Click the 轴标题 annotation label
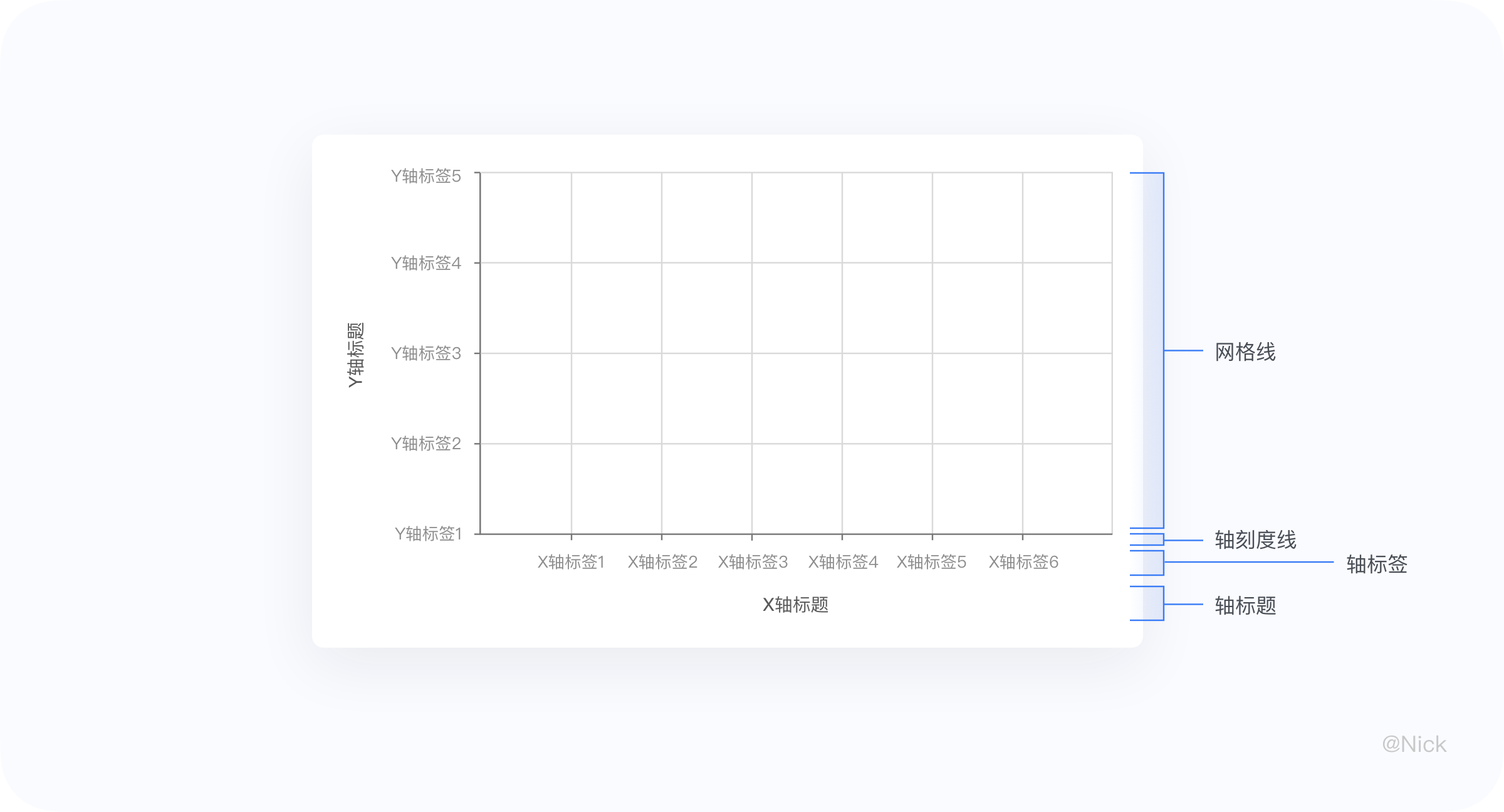The width and height of the screenshot is (1504, 812). [1245, 606]
